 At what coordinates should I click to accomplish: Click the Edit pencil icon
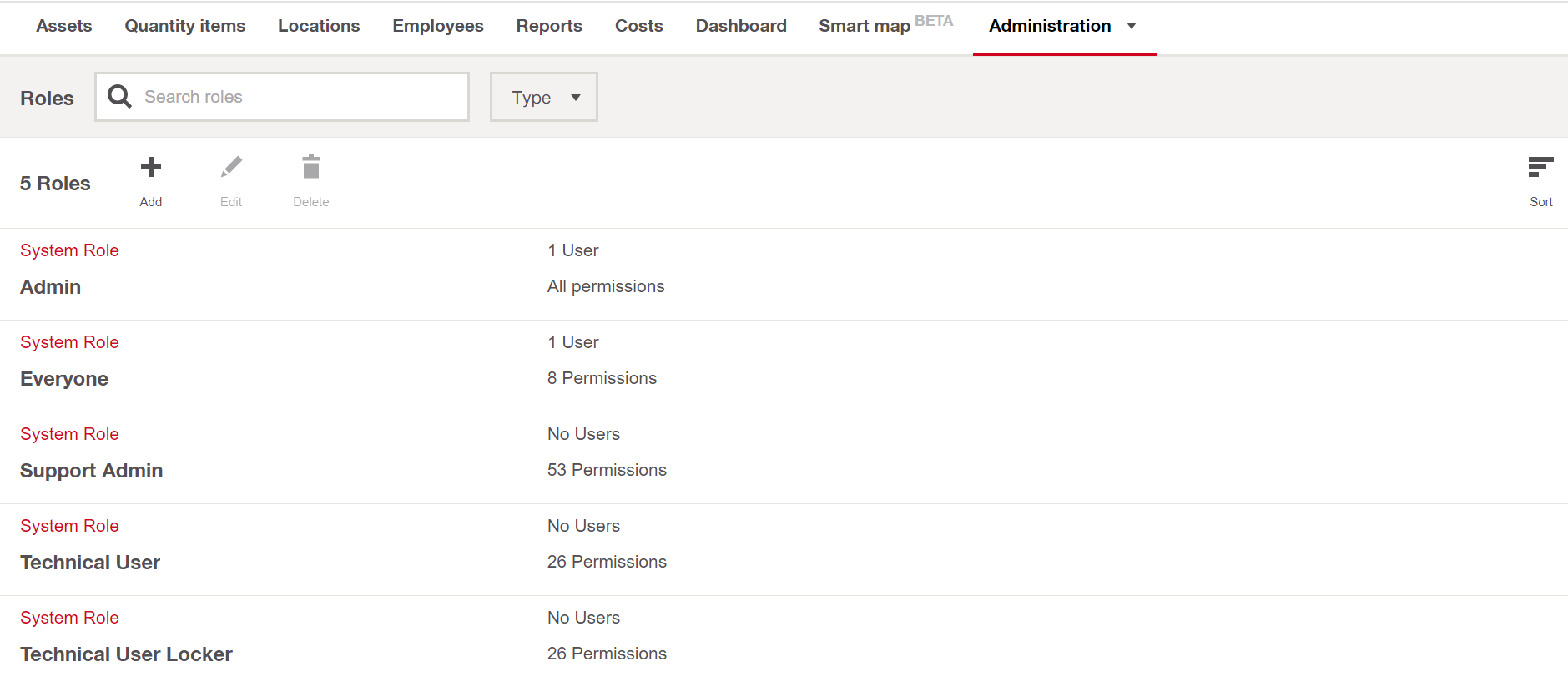pyautogui.click(x=231, y=168)
